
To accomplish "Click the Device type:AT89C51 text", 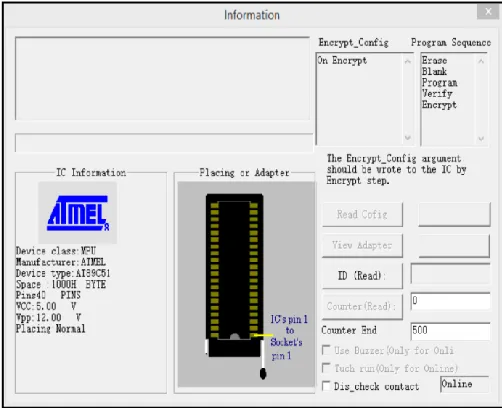I will tap(63, 273).
